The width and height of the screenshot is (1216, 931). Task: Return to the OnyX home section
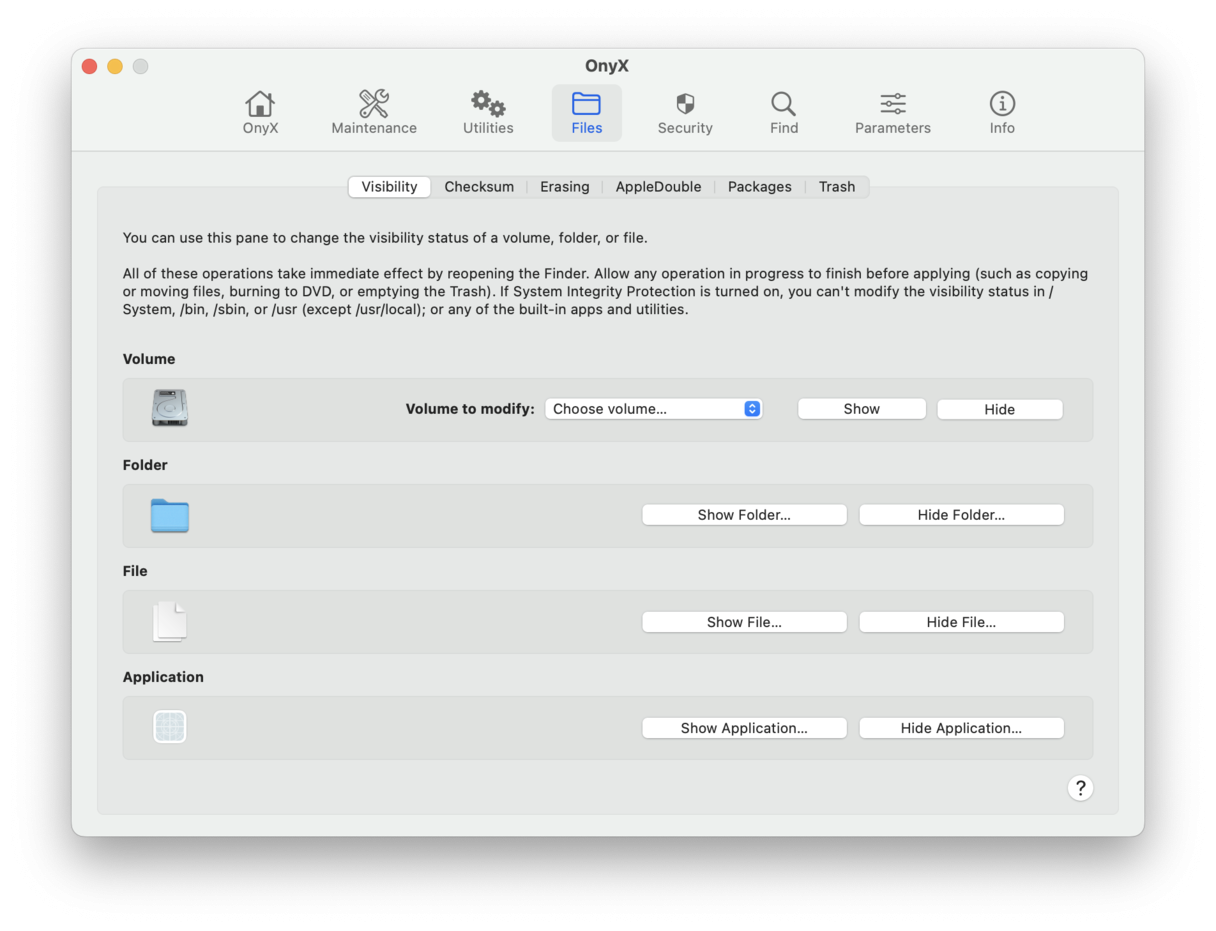tap(259, 110)
